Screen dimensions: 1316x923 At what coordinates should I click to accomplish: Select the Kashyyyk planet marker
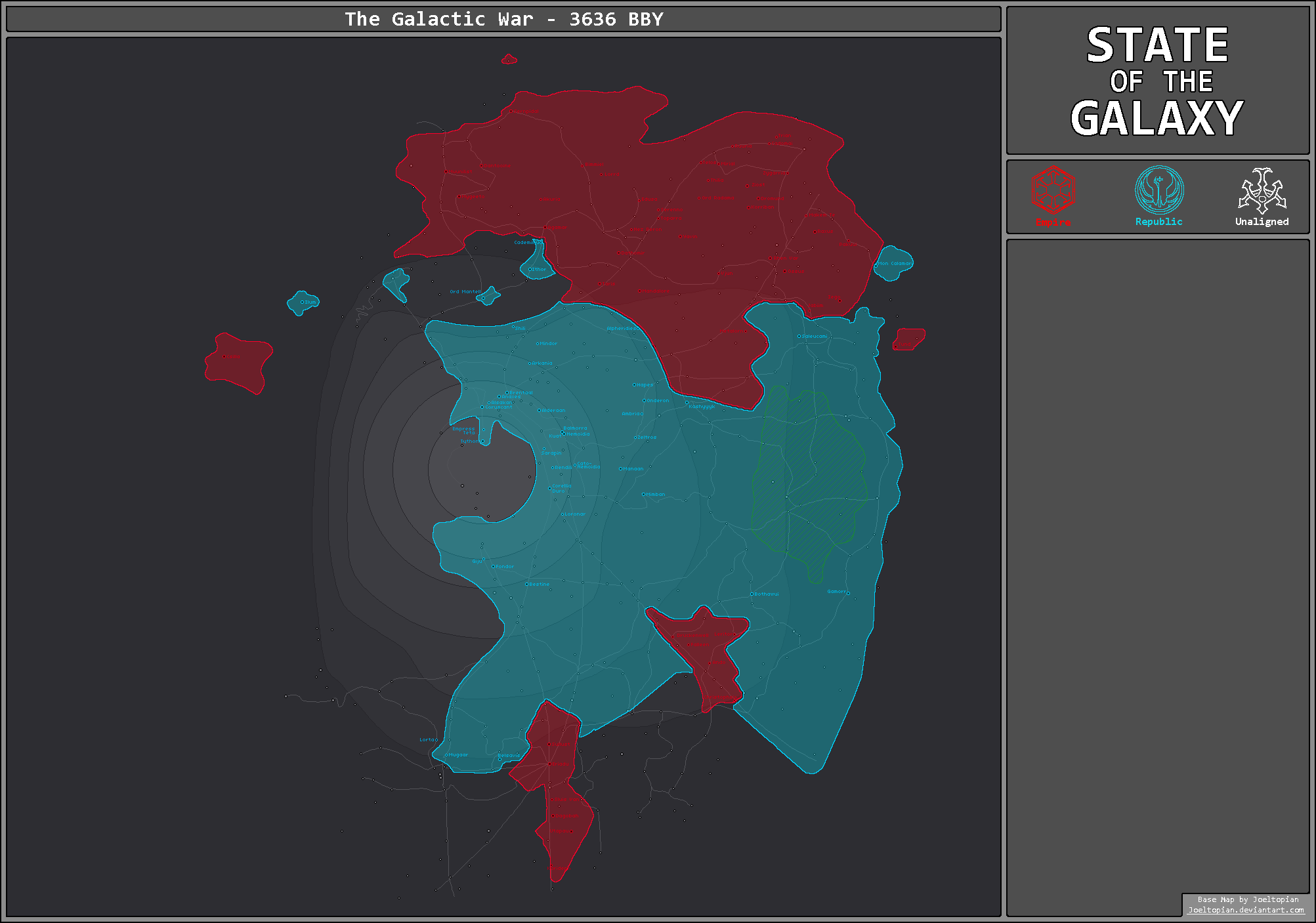coord(687,403)
